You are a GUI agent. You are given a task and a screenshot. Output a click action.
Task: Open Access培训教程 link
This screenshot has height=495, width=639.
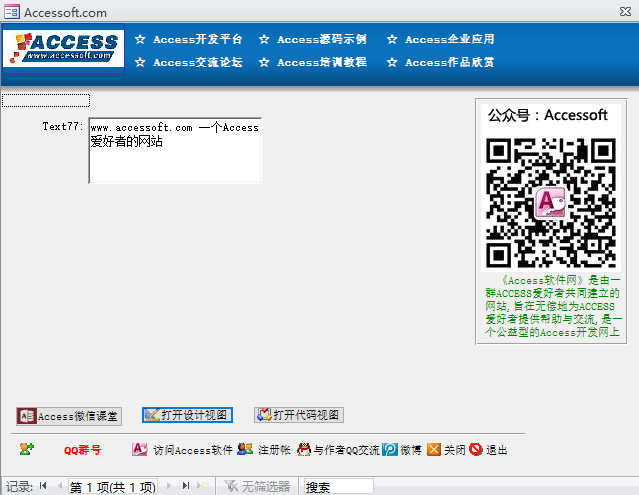pos(322,62)
